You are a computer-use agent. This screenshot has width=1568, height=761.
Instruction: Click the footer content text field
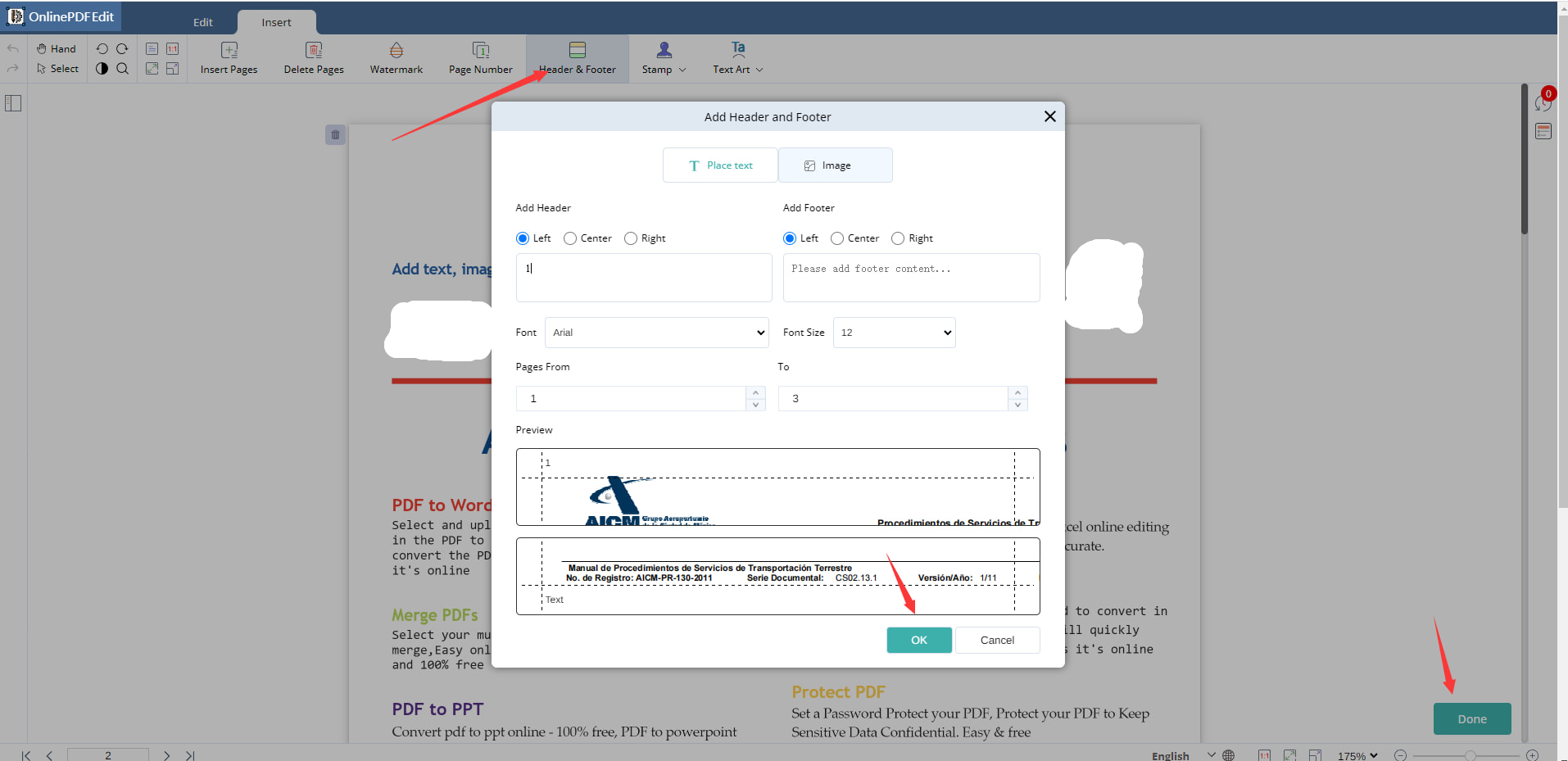(x=911, y=278)
